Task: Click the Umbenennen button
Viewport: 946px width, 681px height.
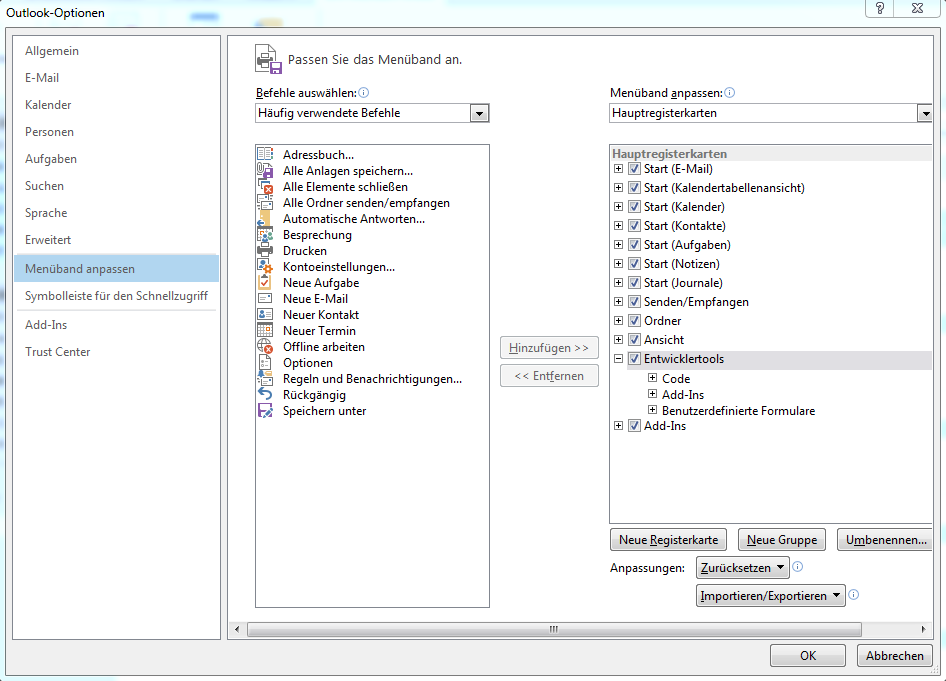Action: 885,540
